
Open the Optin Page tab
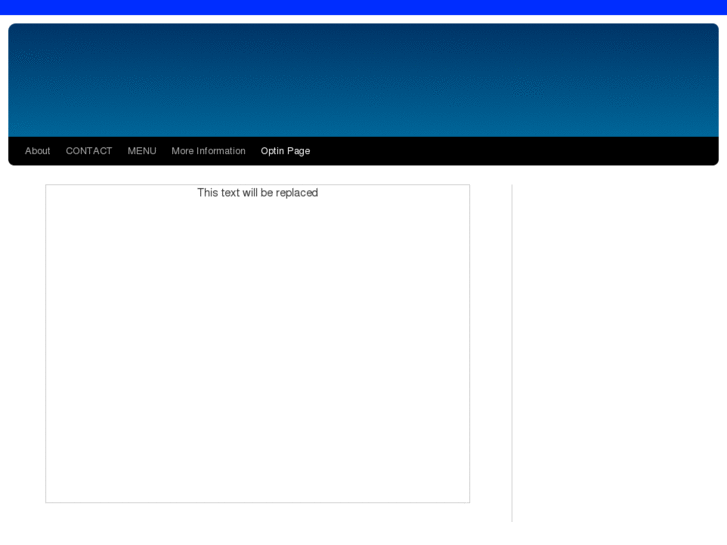click(285, 151)
